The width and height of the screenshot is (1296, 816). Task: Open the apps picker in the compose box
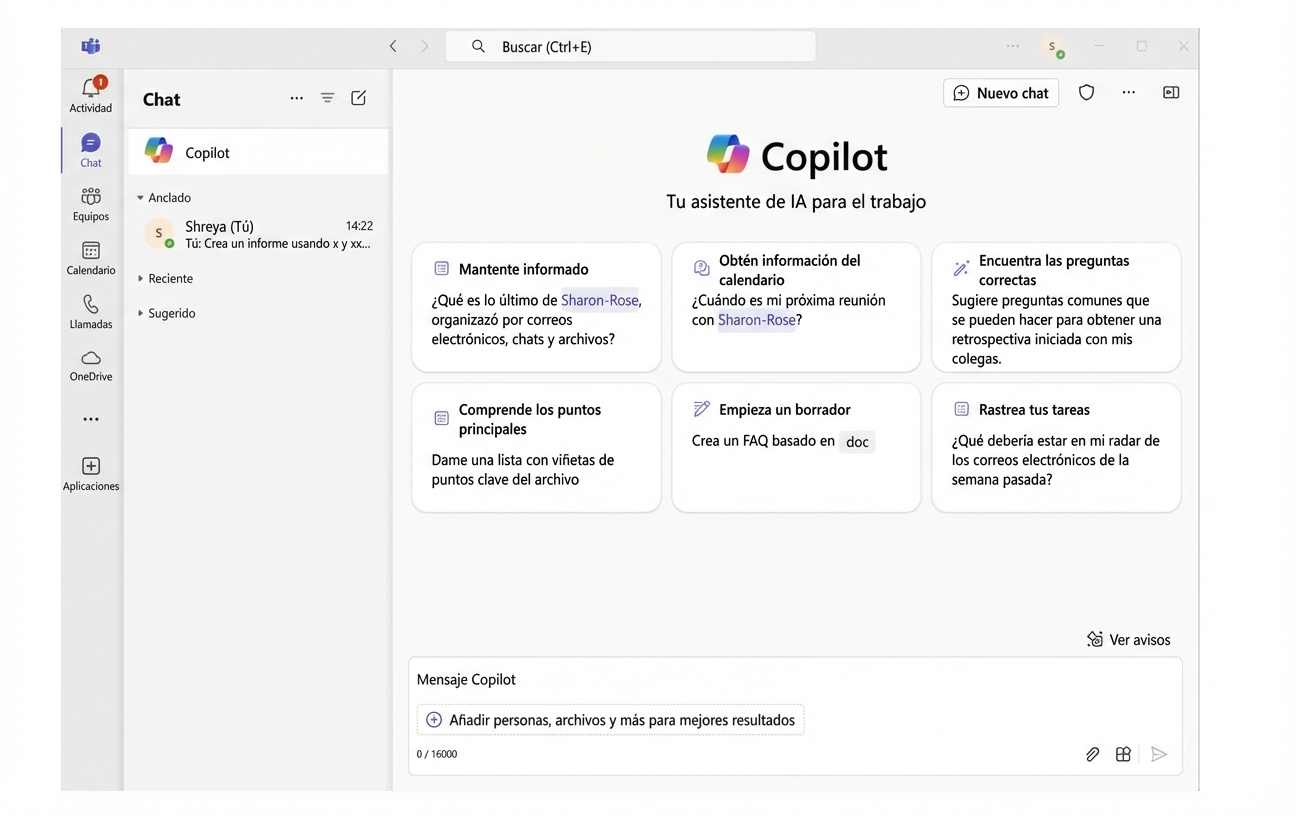point(1123,753)
